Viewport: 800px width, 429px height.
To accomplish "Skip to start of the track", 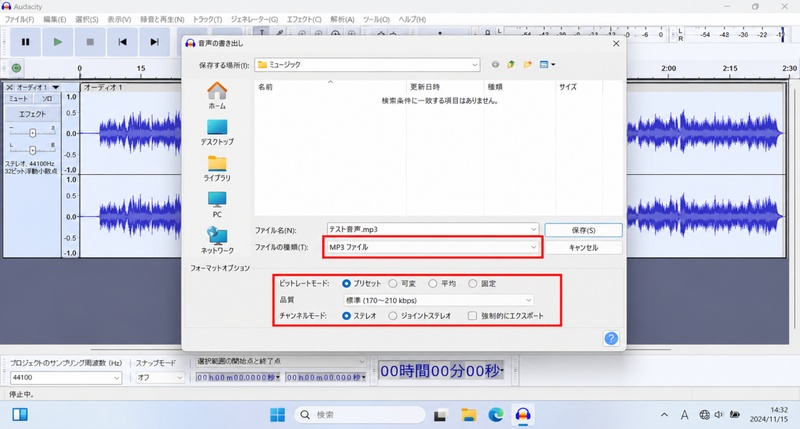I will (x=122, y=42).
